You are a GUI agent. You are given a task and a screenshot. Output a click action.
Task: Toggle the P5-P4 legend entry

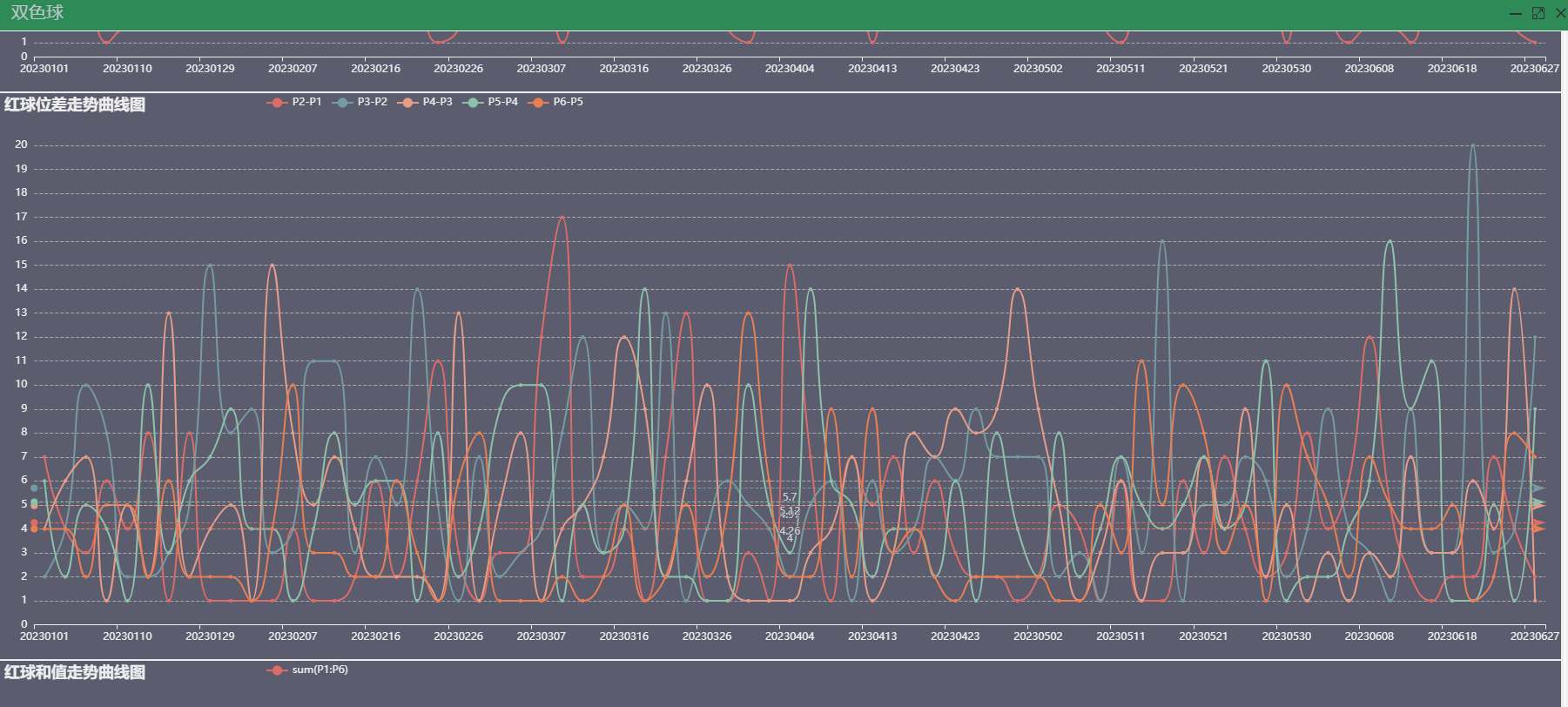coord(490,102)
